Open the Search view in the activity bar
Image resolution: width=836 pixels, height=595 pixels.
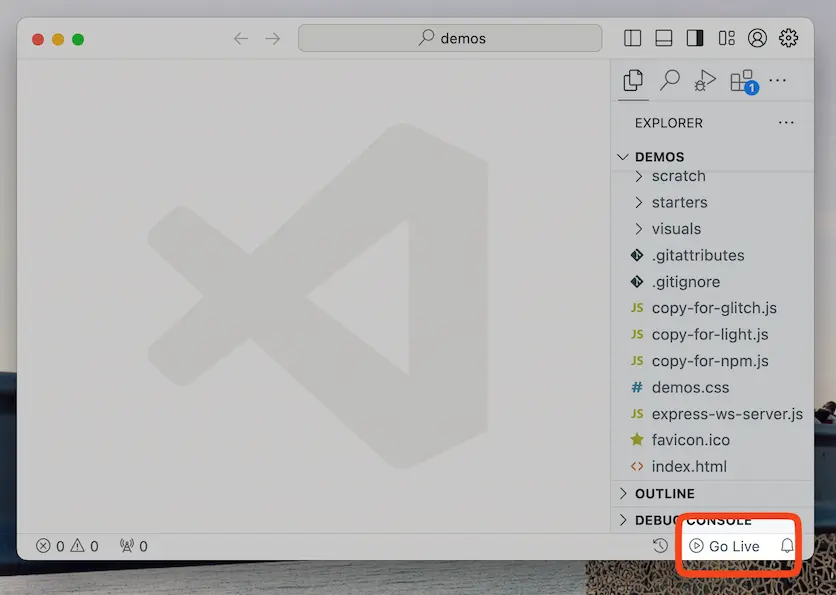coord(668,81)
